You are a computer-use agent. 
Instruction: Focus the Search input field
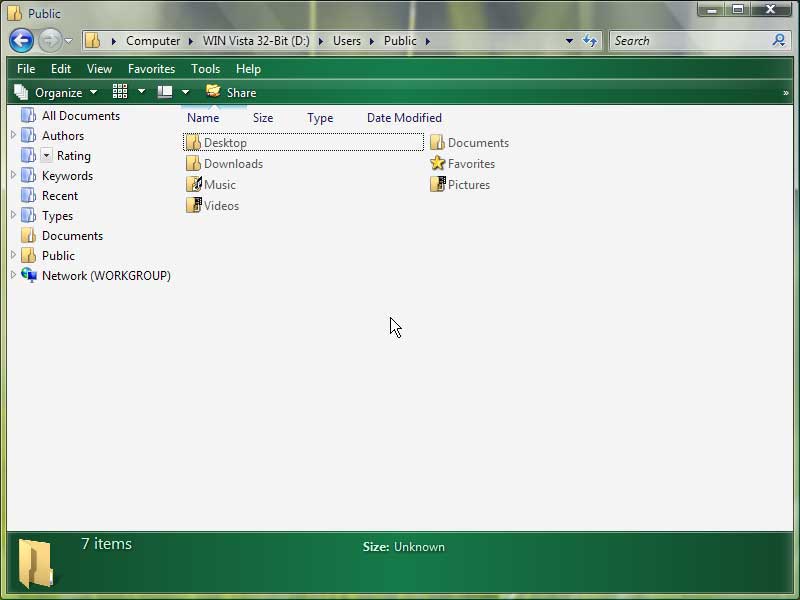click(691, 41)
